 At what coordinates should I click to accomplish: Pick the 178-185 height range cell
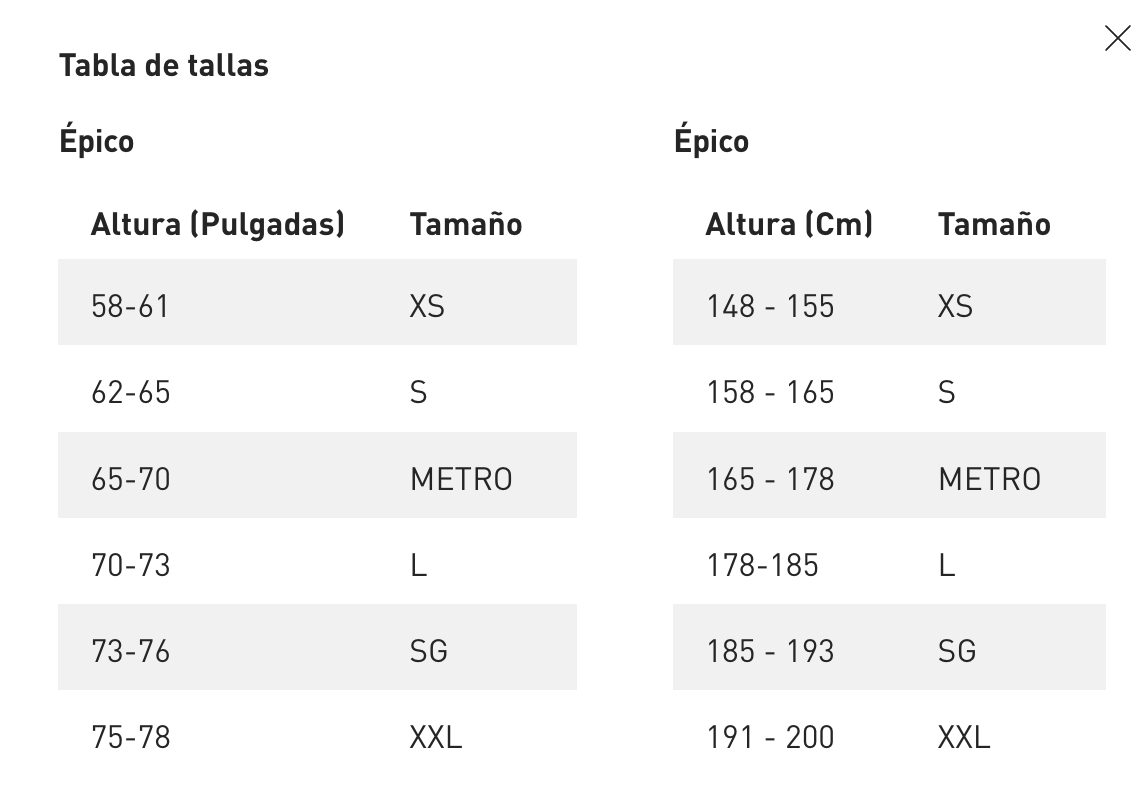(x=762, y=565)
